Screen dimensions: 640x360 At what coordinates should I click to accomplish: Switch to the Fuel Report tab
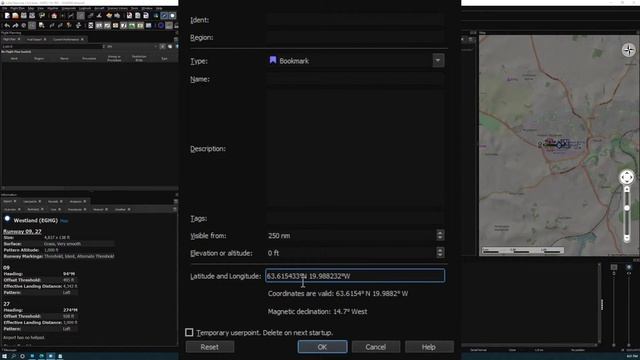[34, 39]
